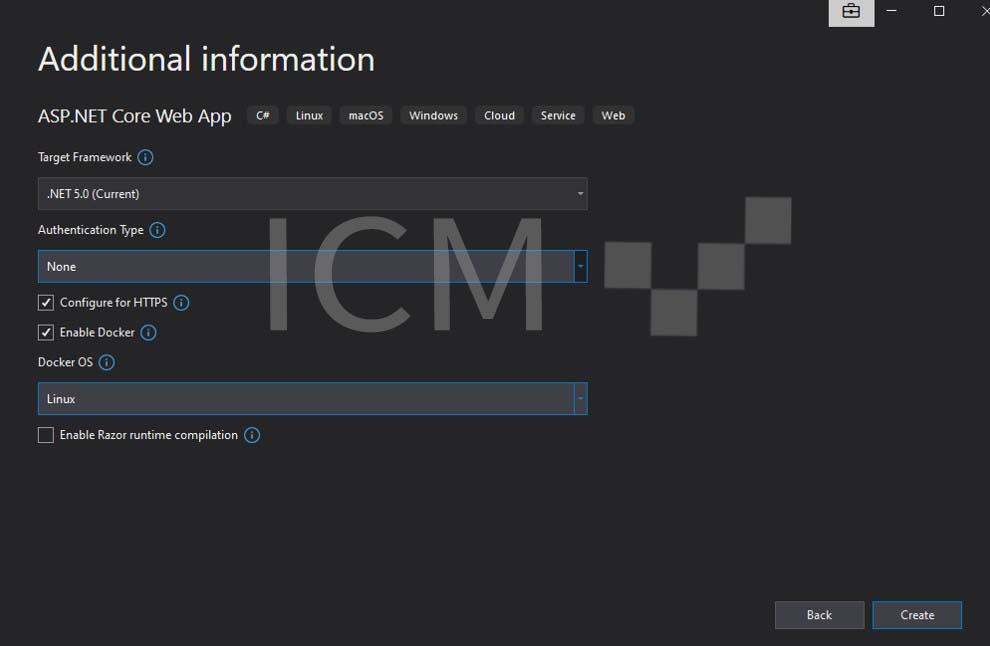Click the macOS platform tag
The width and height of the screenshot is (990, 646).
pyautogui.click(x=366, y=116)
